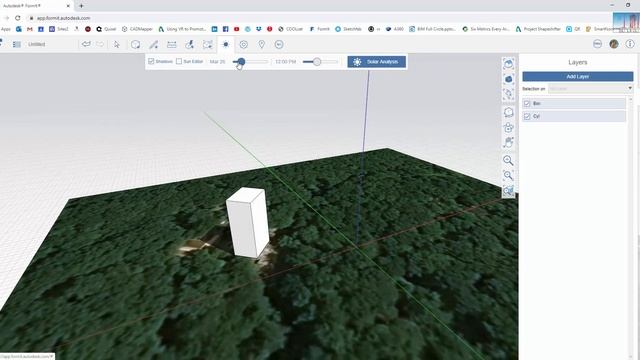Viewport: 640px width, 360px height.
Task: Click the time of day slider handle
Action: point(317,62)
